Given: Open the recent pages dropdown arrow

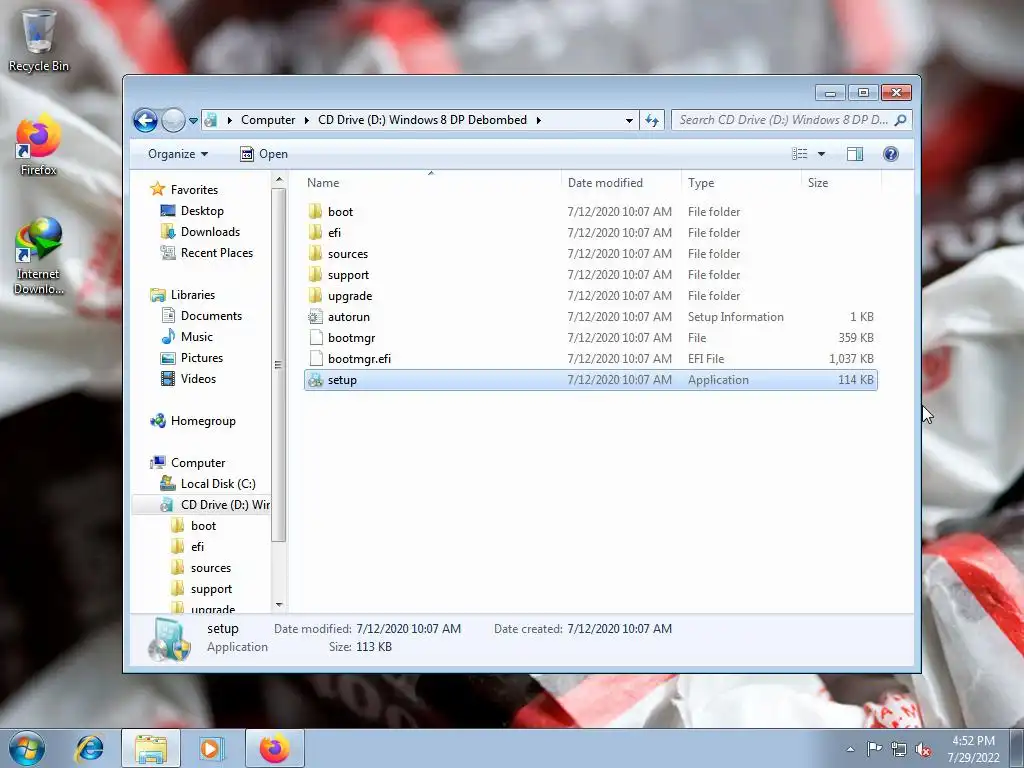Looking at the screenshot, I should 193,121.
